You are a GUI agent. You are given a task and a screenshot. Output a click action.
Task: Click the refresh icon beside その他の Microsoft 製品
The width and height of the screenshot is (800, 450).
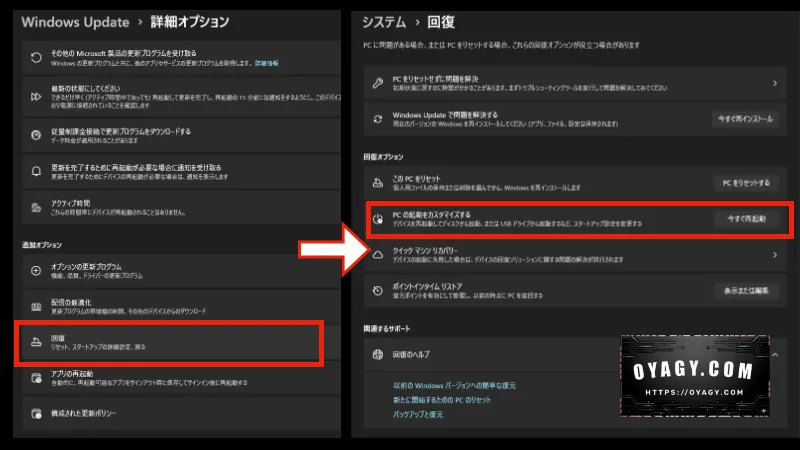pos(36,58)
